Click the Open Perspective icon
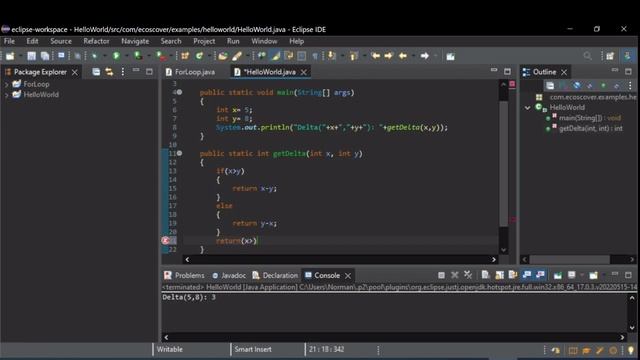The image size is (640, 360). click(x=610, y=56)
